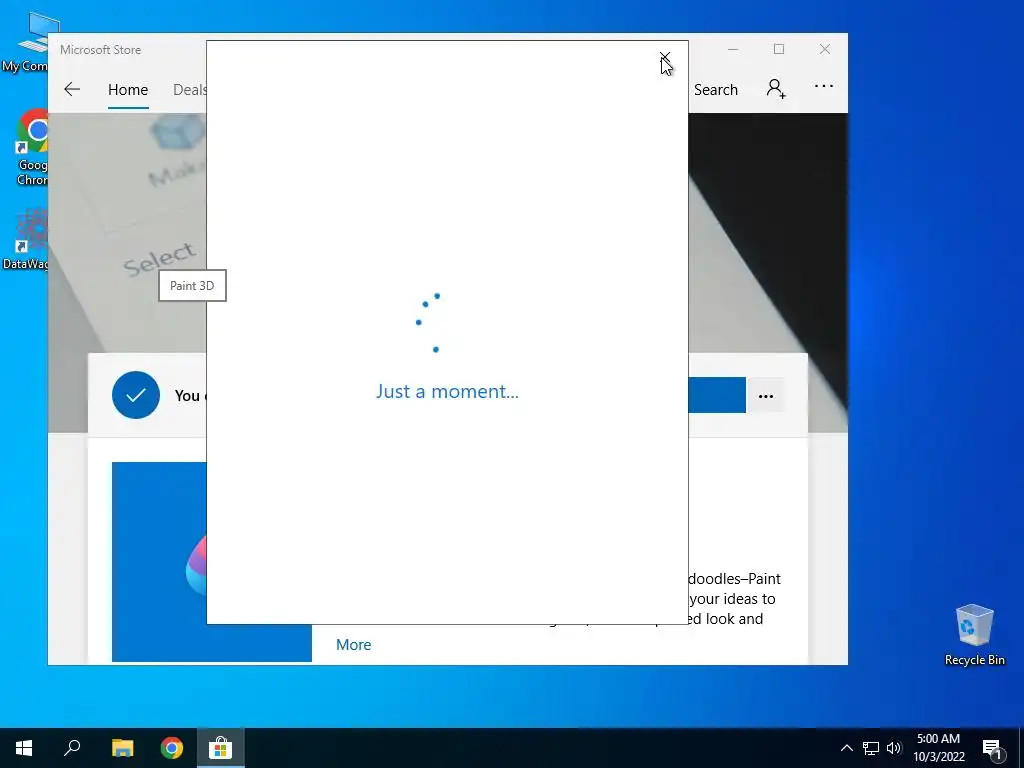
Task: Show hidden system tray icons
Action: coord(846,748)
